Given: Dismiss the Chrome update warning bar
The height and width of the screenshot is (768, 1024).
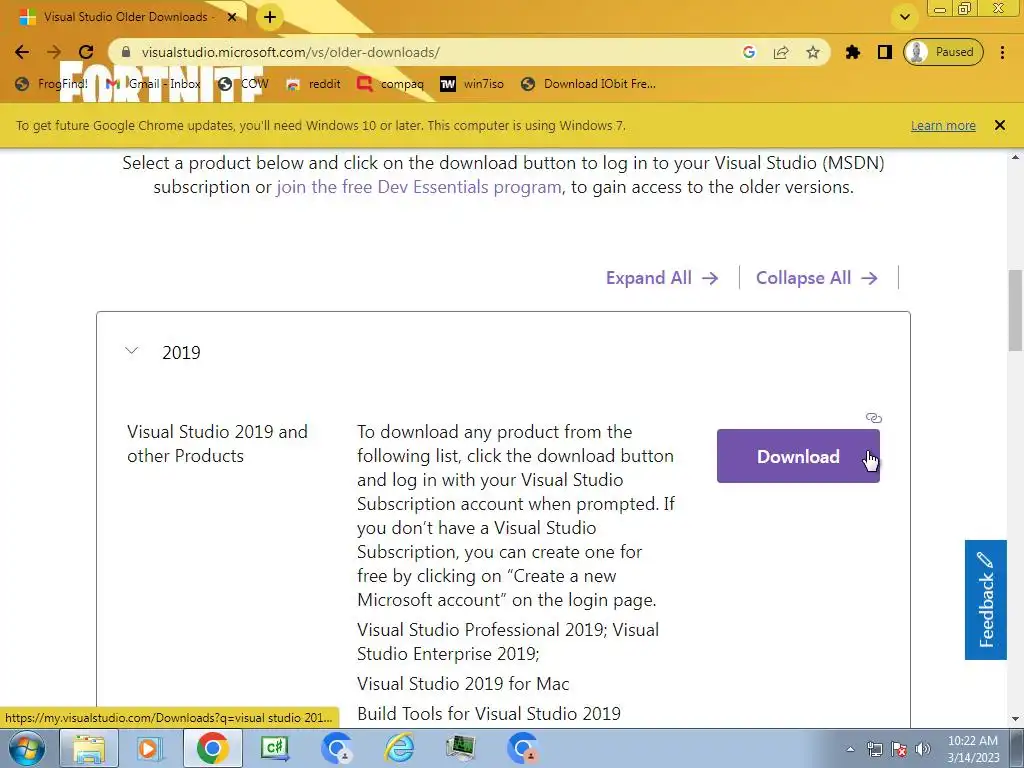Looking at the screenshot, I should pyautogui.click(x=999, y=125).
